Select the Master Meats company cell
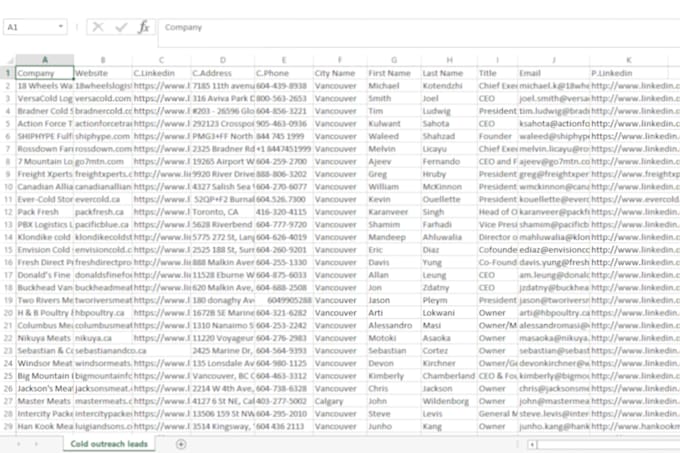 click(x=45, y=401)
